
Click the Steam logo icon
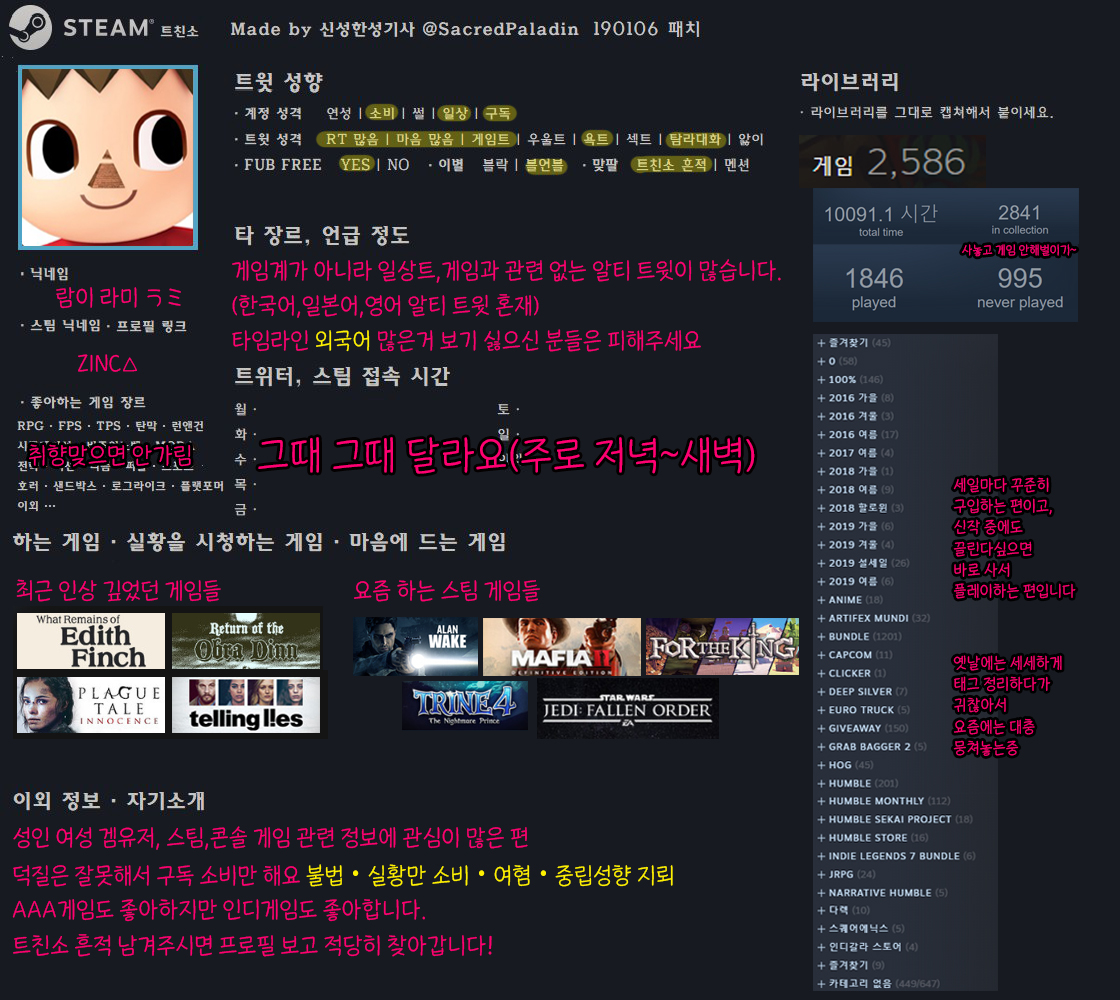30,27
